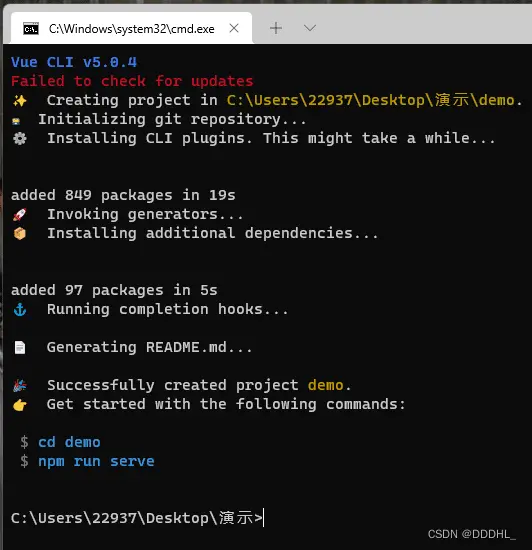Click the sparkles emoji before Creating project

tap(20, 101)
